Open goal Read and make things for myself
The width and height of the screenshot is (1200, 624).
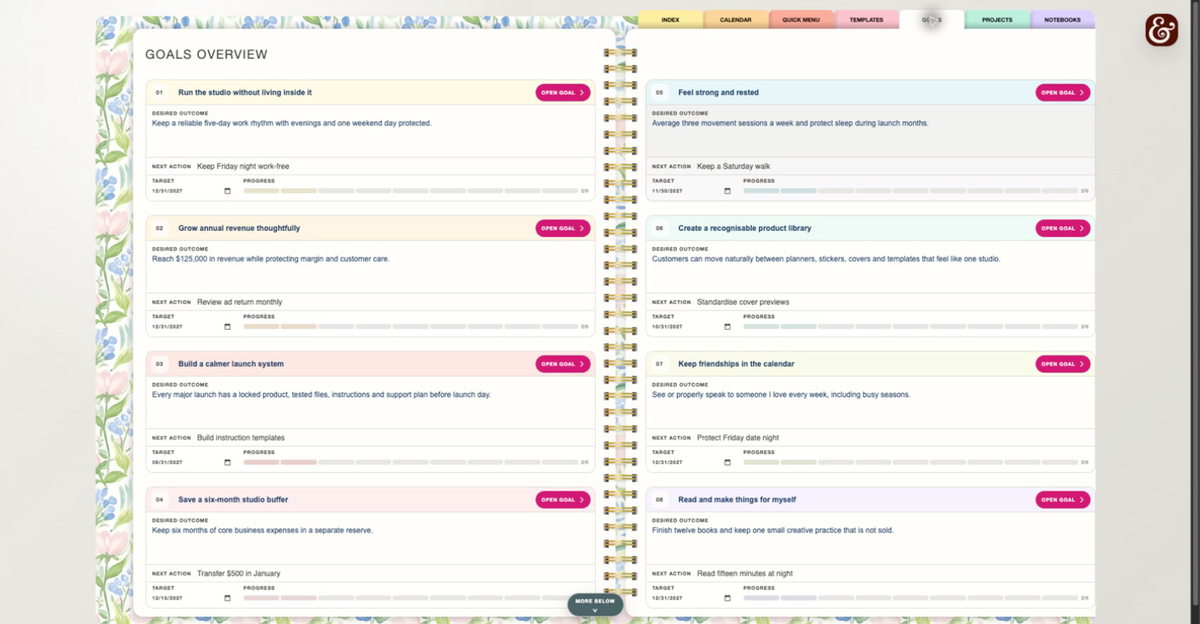coord(1063,499)
